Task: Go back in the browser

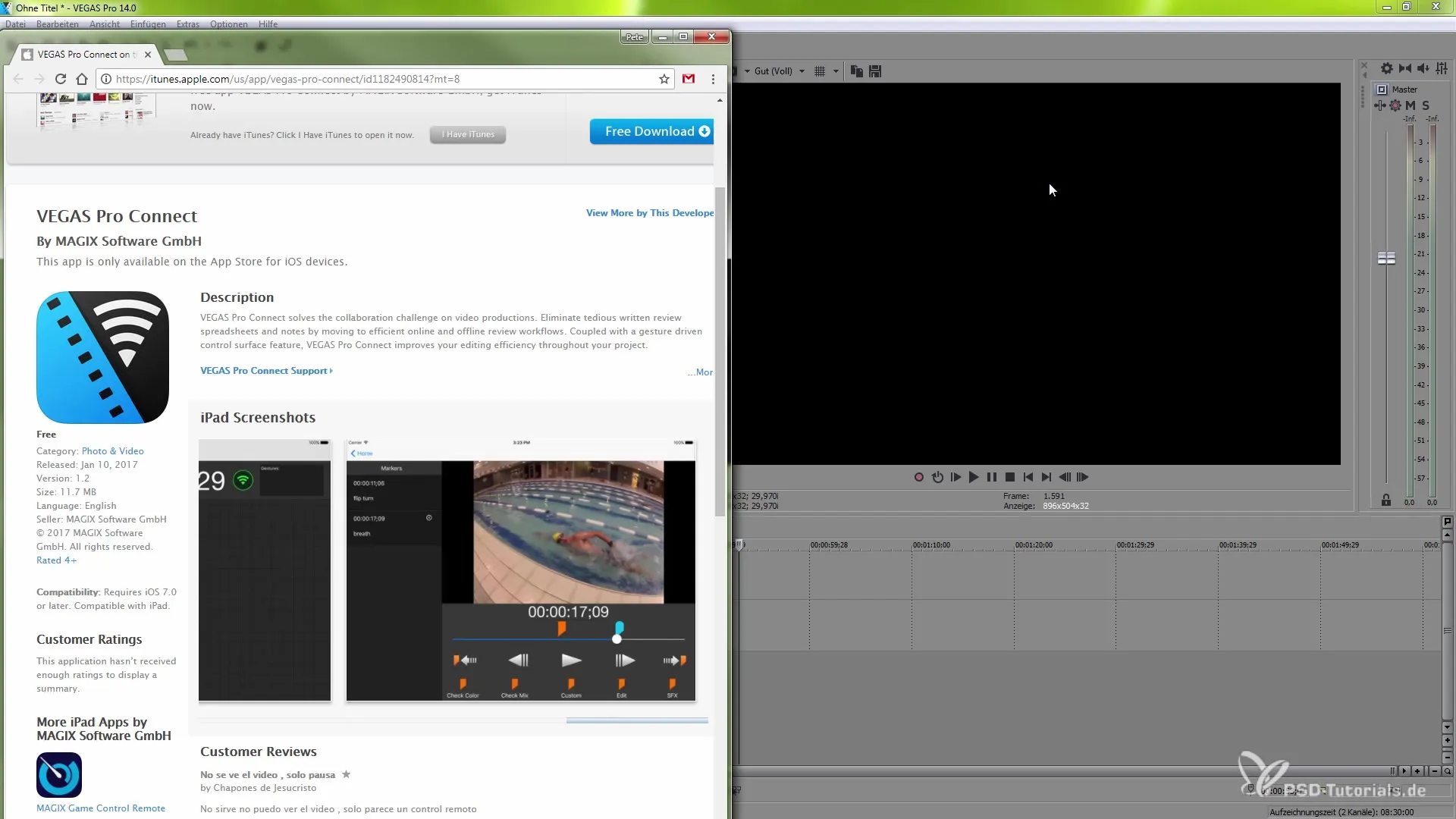Action: click(x=18, y=79)
